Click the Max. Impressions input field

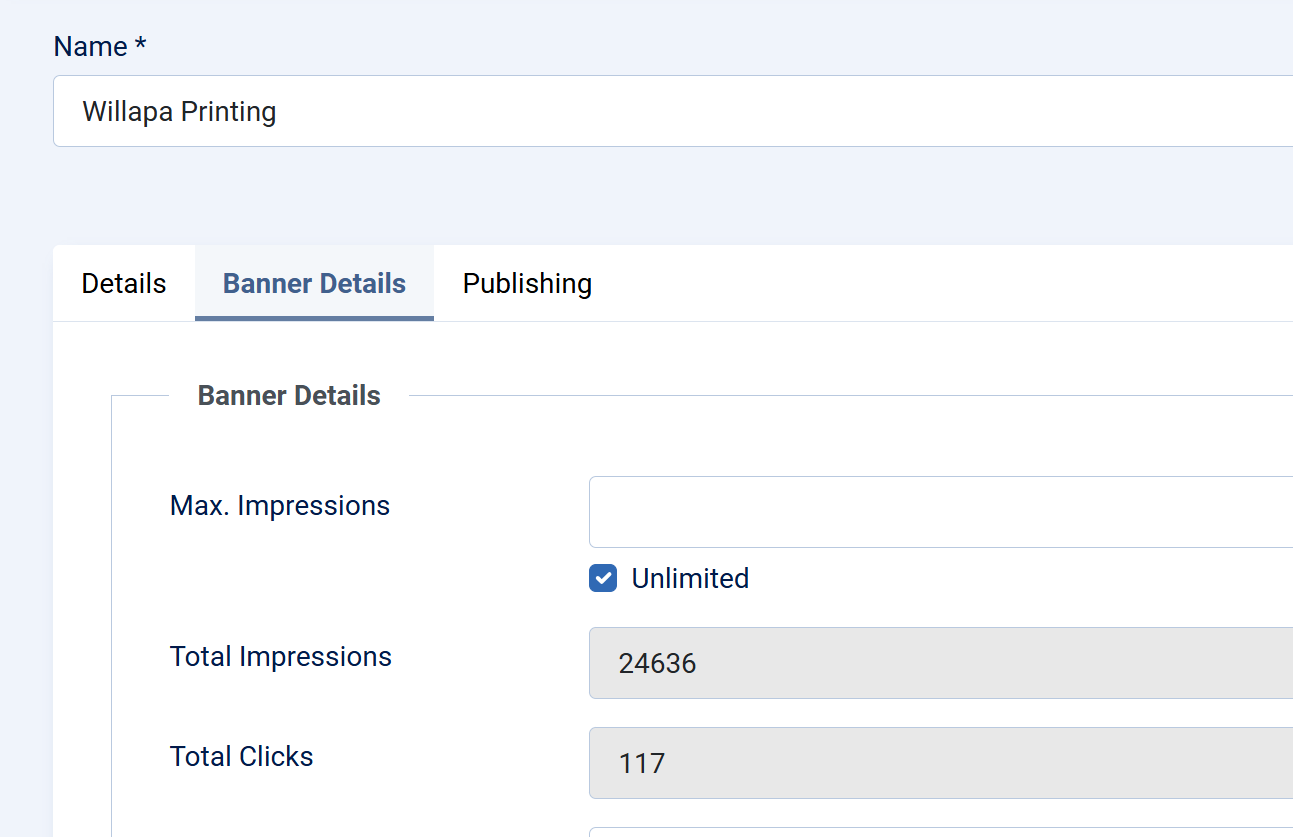pos(941,512)
